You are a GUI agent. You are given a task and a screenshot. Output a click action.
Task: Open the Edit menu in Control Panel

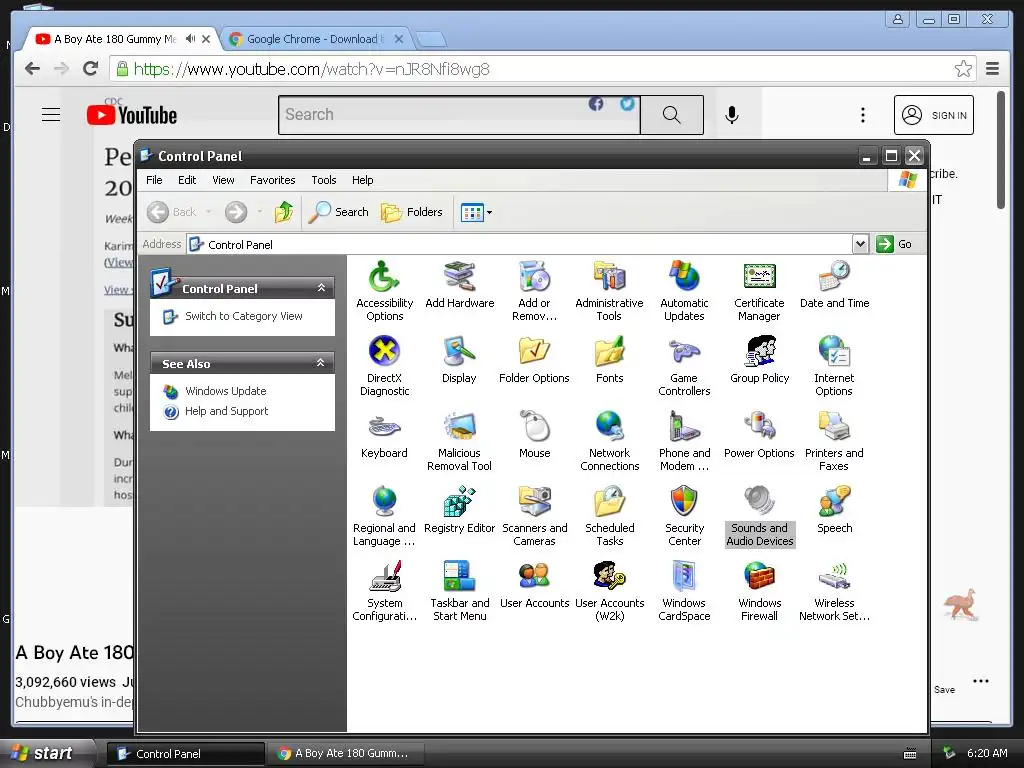(187, 180)
